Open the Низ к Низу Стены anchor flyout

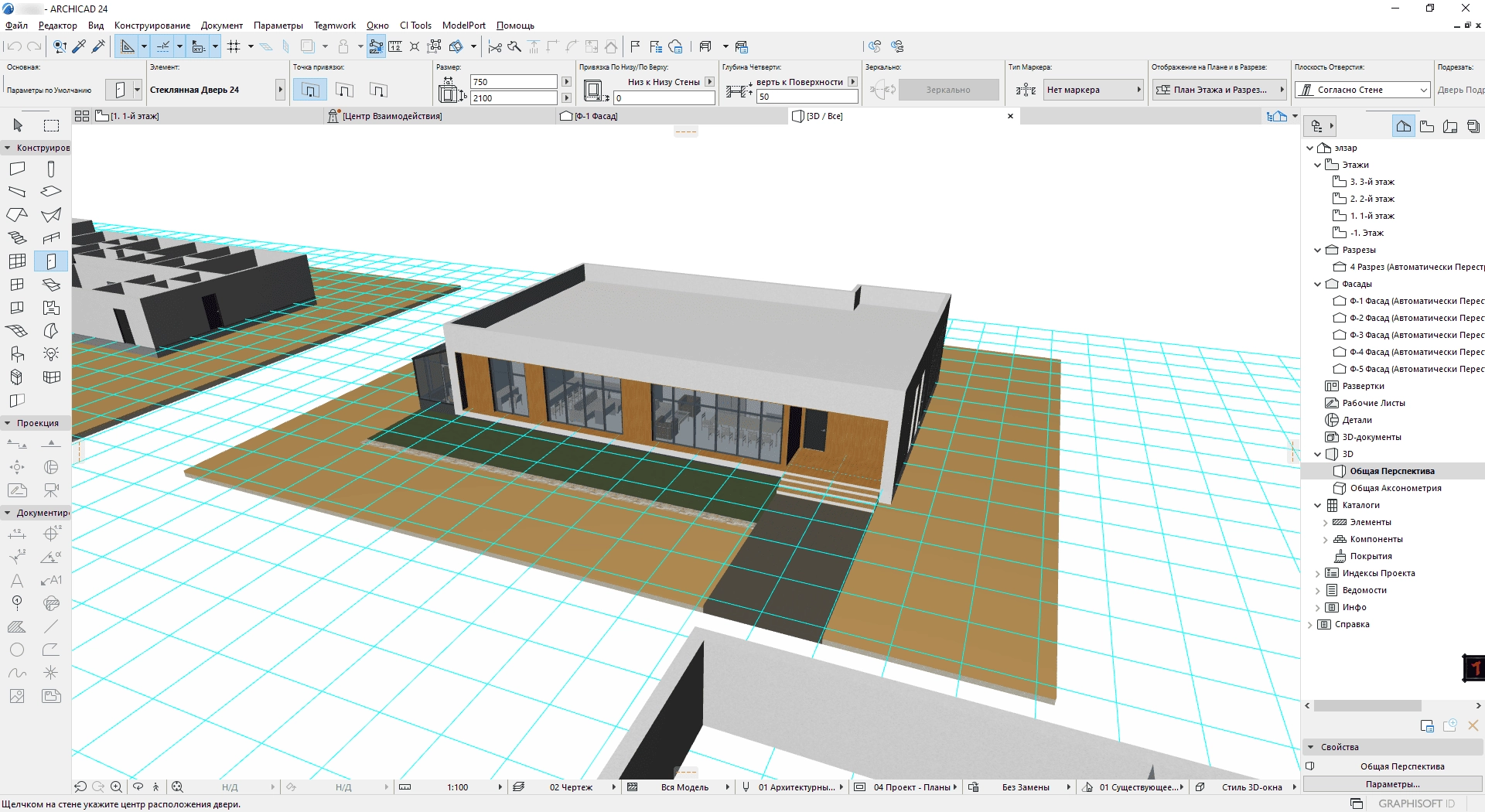click(709, 81)
